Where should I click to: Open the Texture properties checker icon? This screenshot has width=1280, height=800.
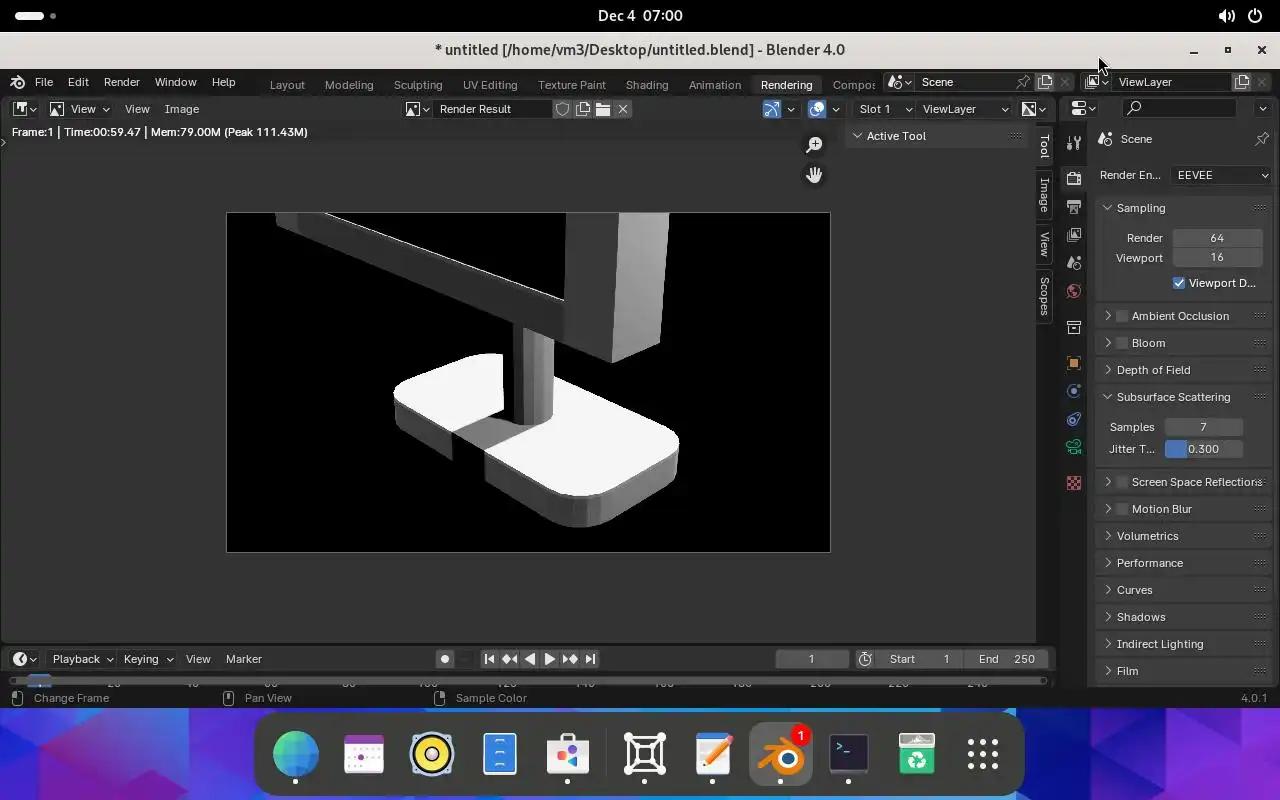tap(1074, 483)
